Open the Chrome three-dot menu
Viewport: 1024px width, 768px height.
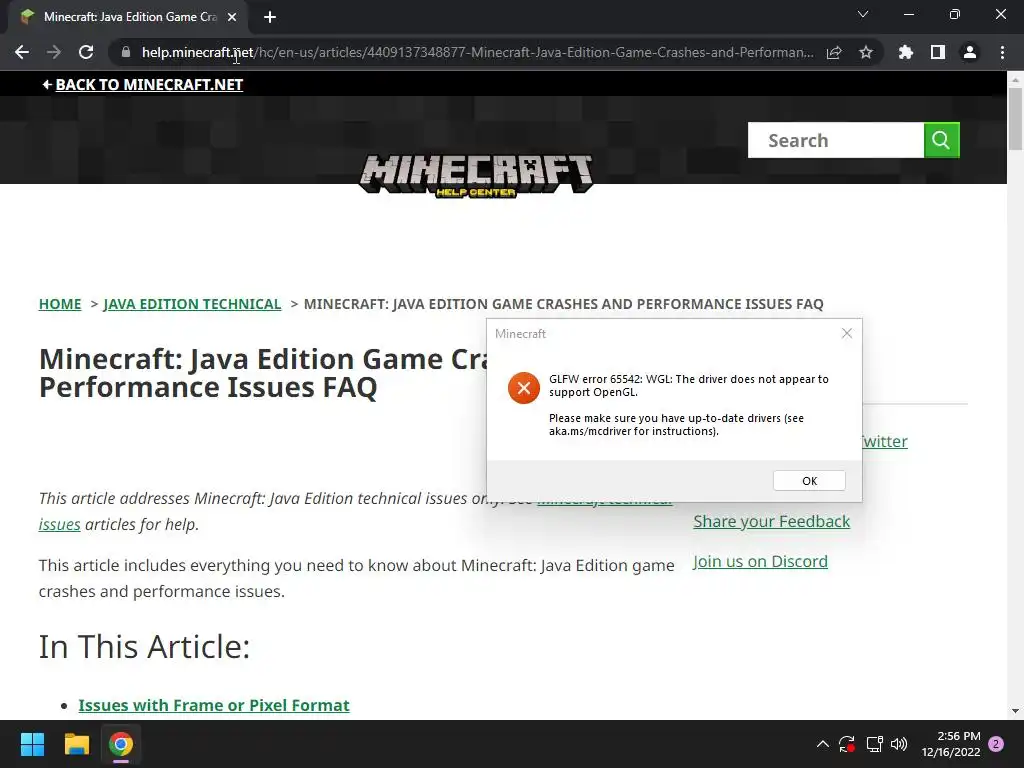[x=1002, y=52]
